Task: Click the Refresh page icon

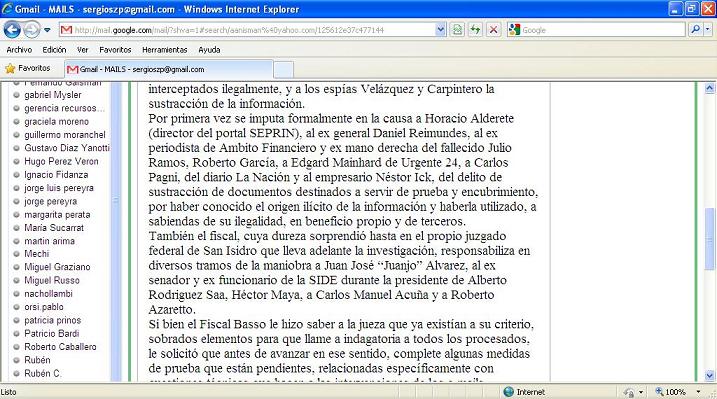Action: point(475,30)
